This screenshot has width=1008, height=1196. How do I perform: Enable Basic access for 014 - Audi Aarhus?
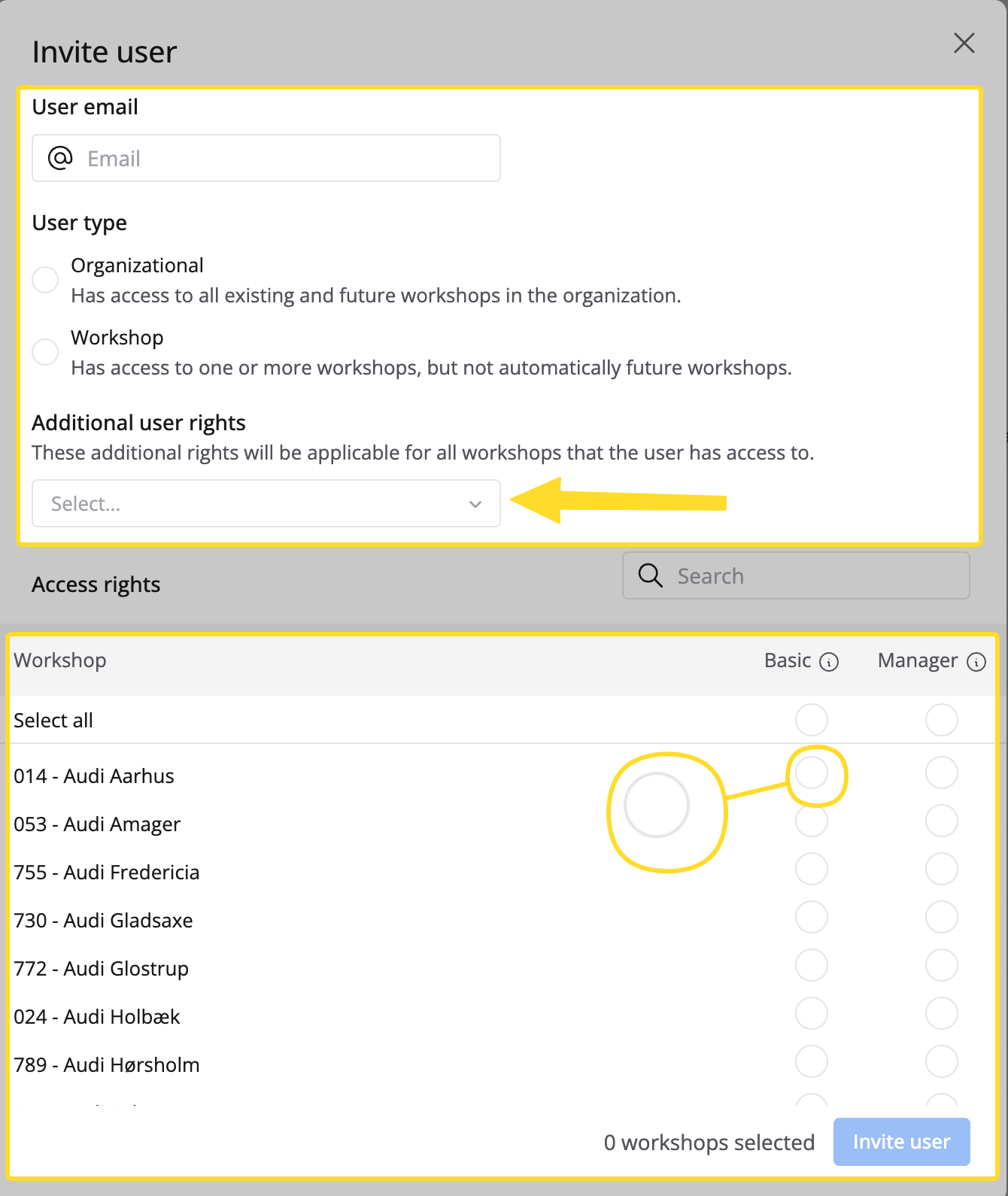coord(812,773)
